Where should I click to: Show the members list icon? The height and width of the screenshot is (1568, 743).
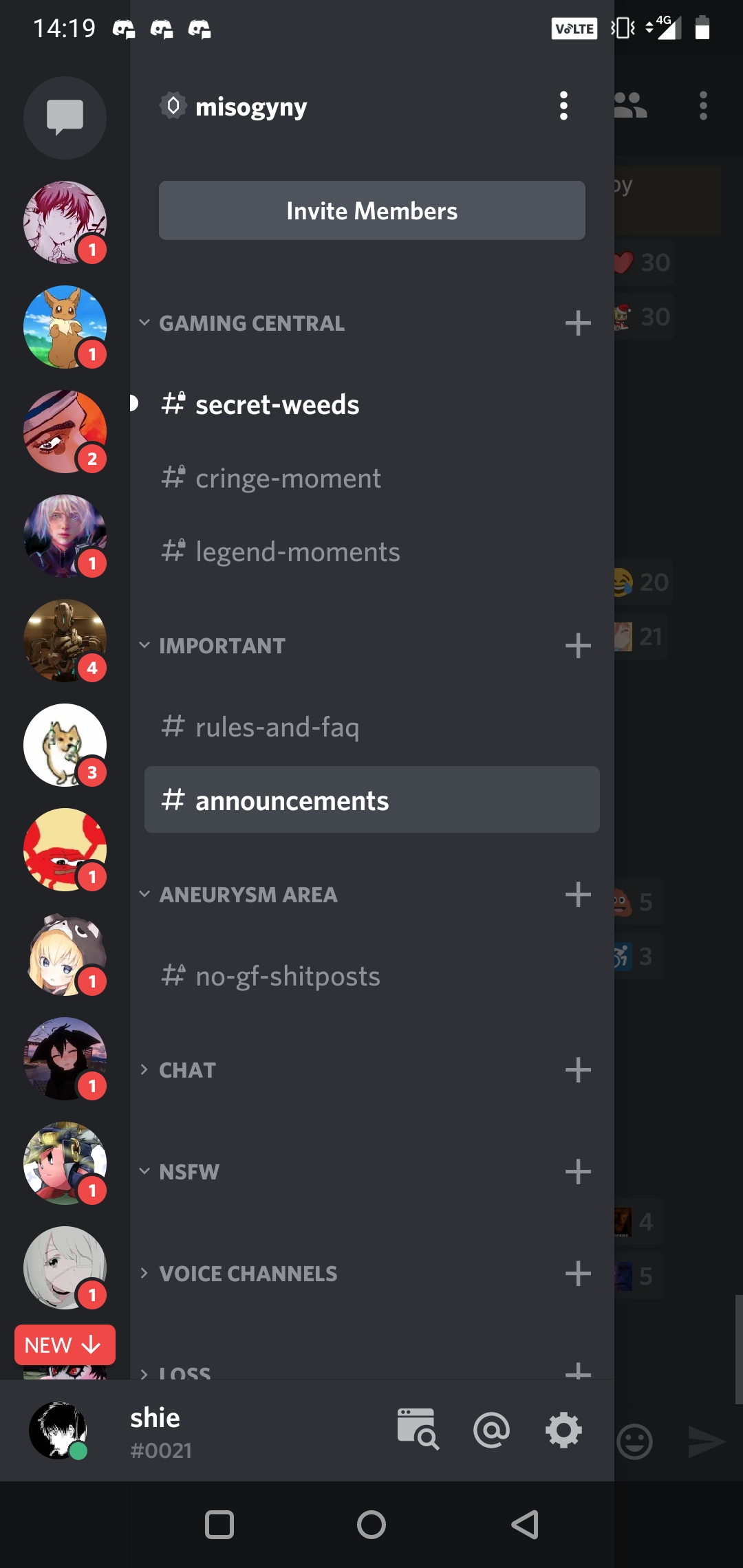pyautogui.click(x=630, y=105)
